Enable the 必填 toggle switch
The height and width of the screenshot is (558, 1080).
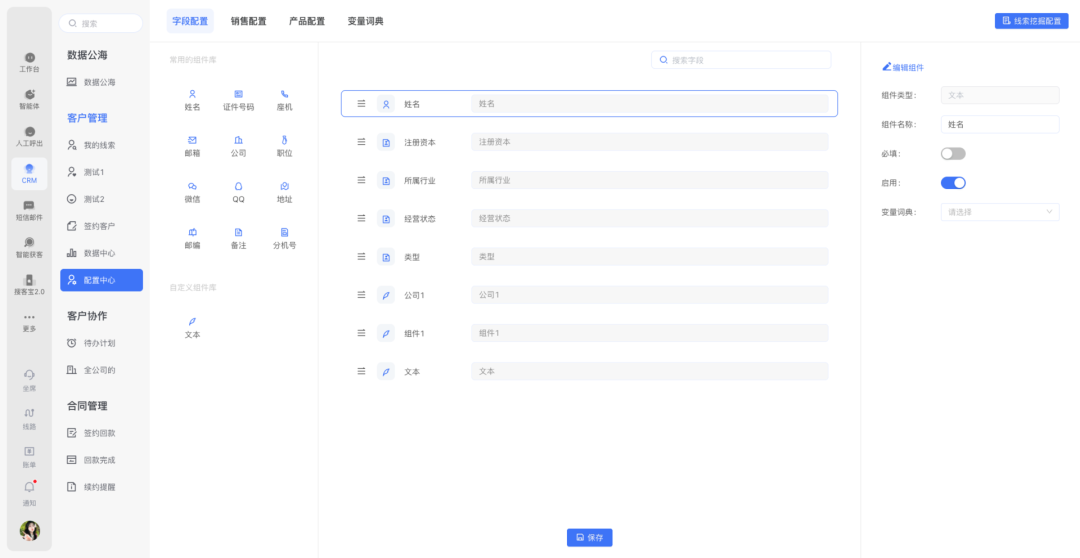(x=953, y=154)
